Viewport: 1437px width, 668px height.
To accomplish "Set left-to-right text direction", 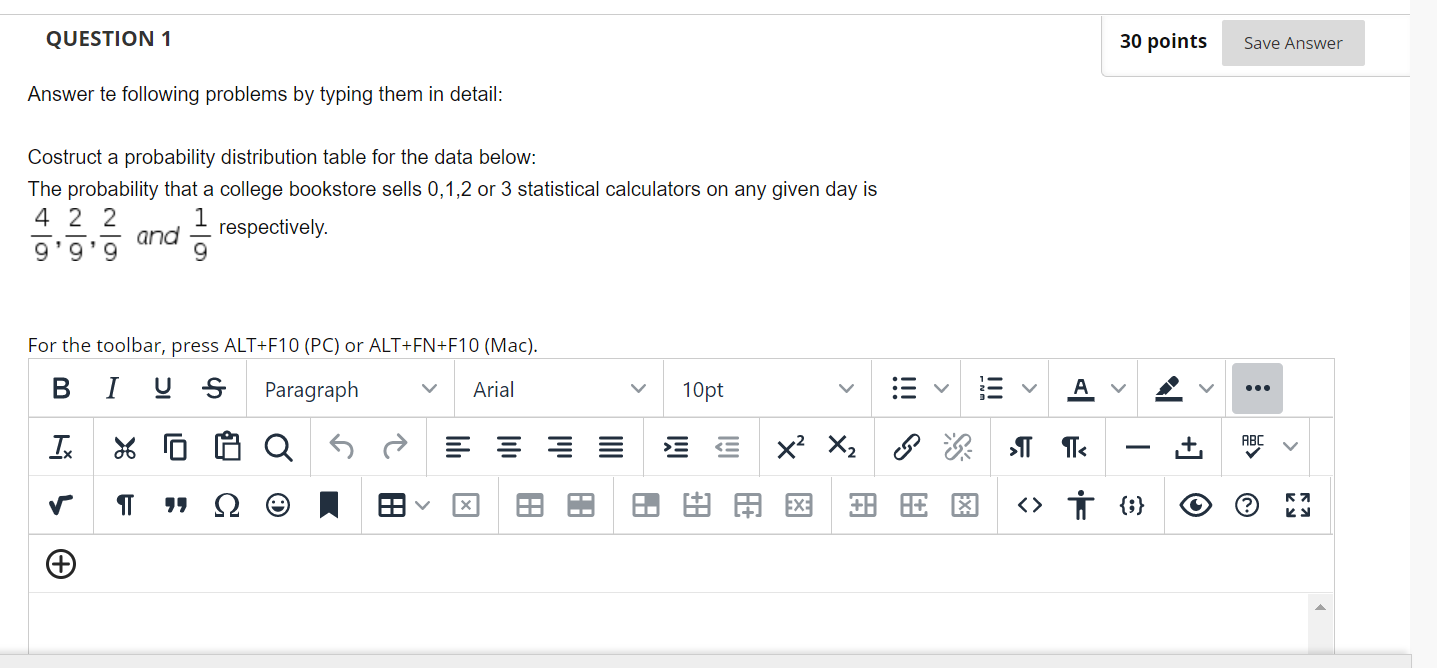I will point(1021,449).
